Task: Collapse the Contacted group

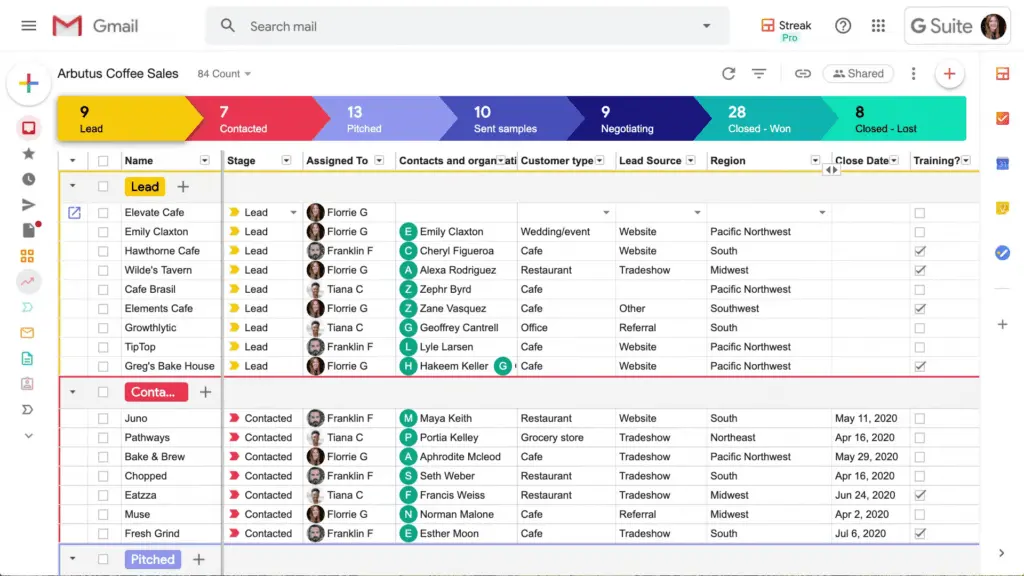Action: 72,392
